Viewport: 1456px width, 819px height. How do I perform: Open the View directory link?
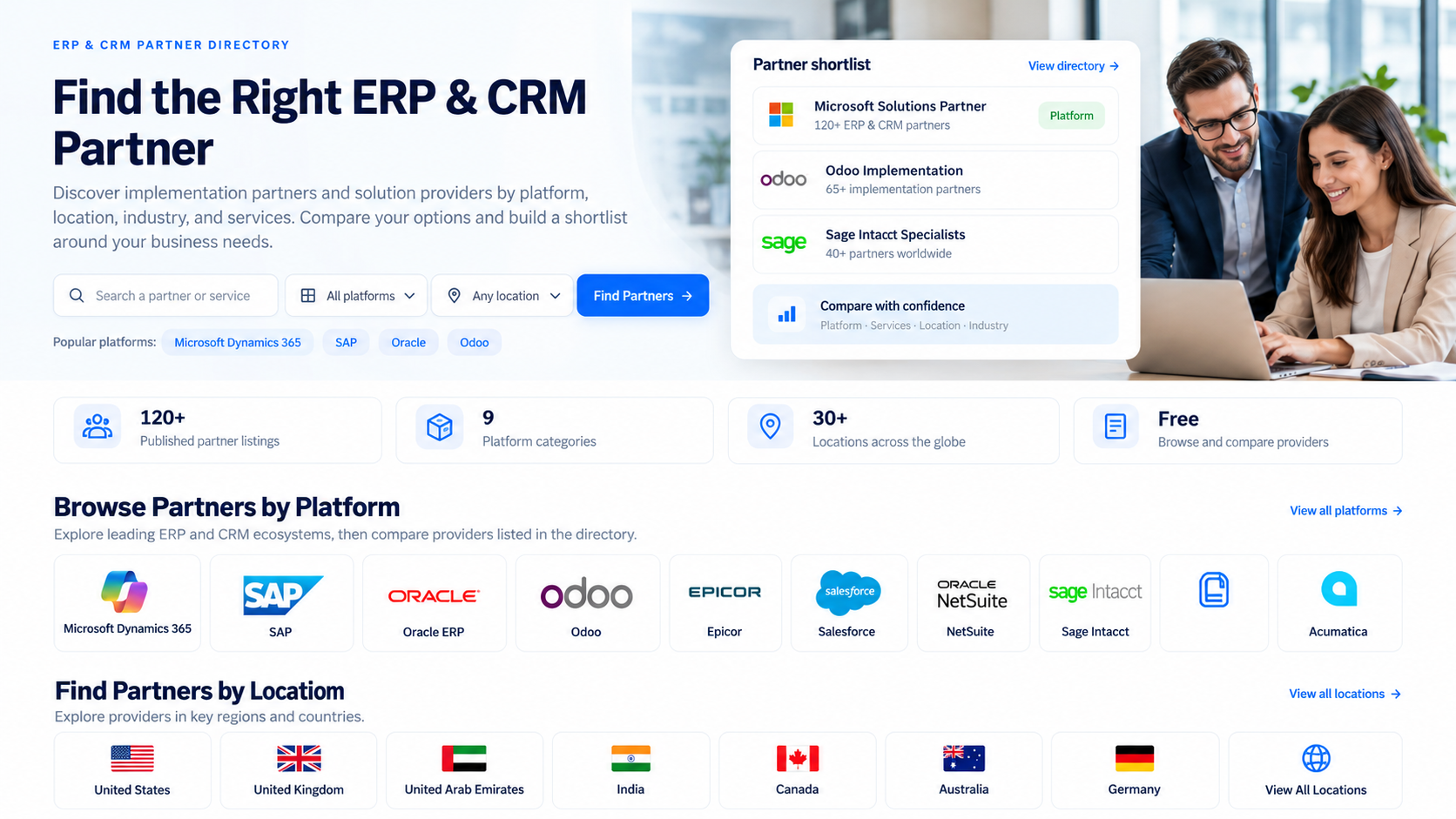click(x=1073, y=66)
